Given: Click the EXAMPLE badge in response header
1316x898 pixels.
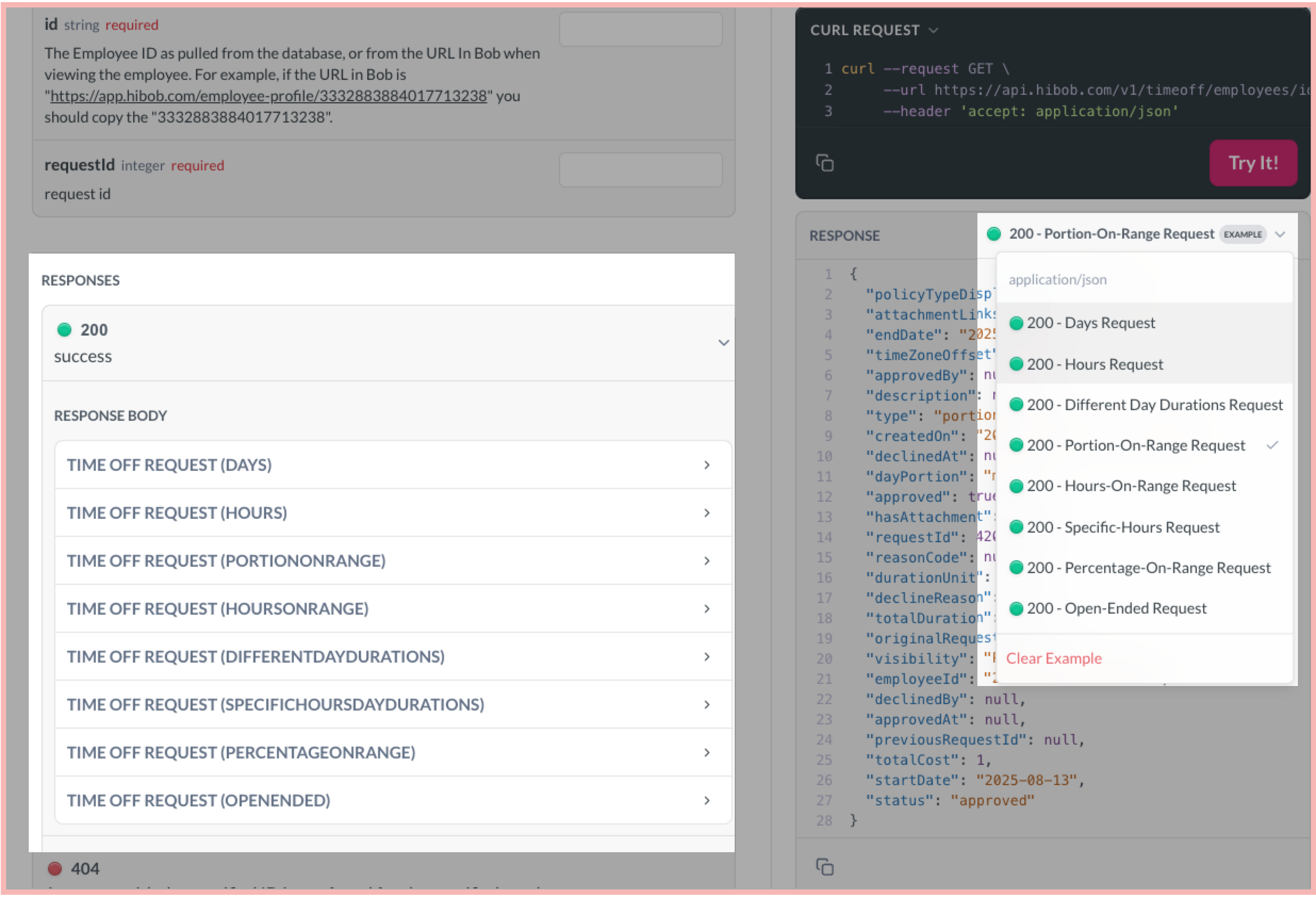Looking at the screenshot, I should click(x=1243, y=234).
